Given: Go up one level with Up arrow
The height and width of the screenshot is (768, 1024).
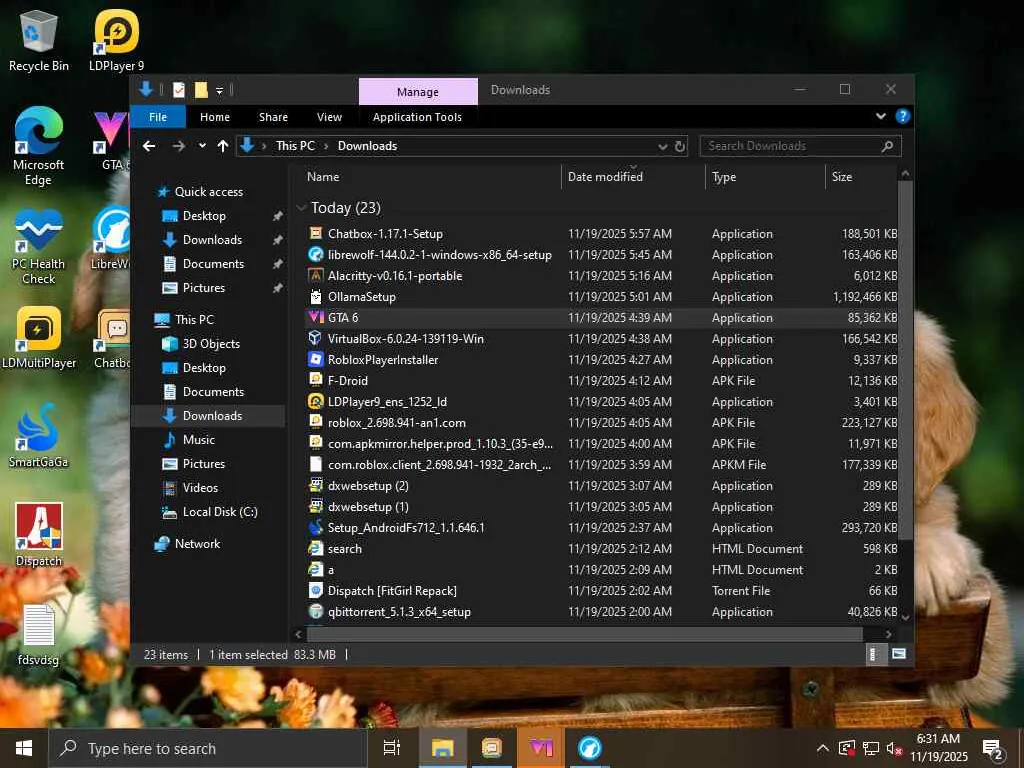Looking at the screenshot, I should [223, 146].
